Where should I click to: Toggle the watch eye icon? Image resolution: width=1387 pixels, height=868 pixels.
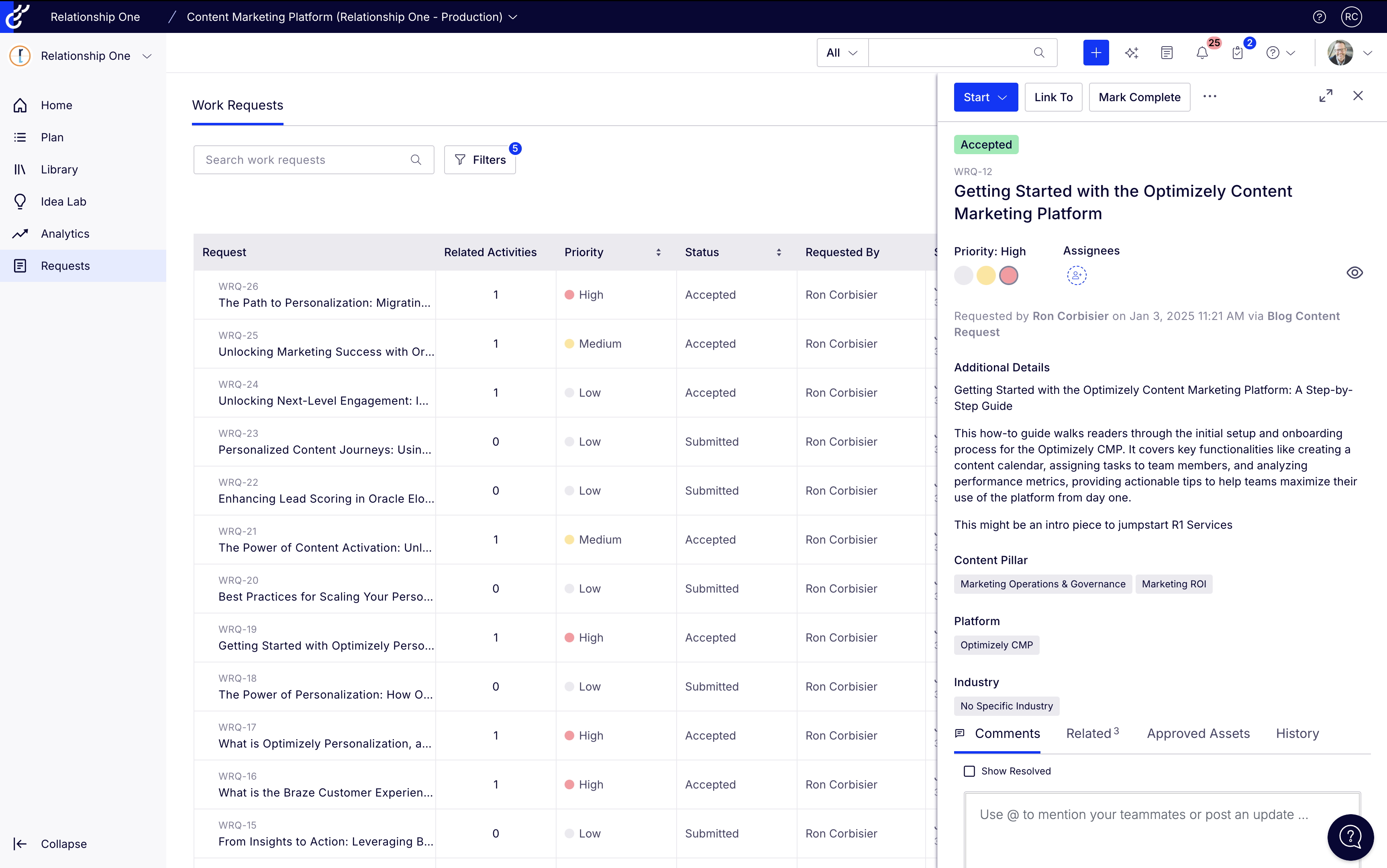click(x=1354, y=273)
